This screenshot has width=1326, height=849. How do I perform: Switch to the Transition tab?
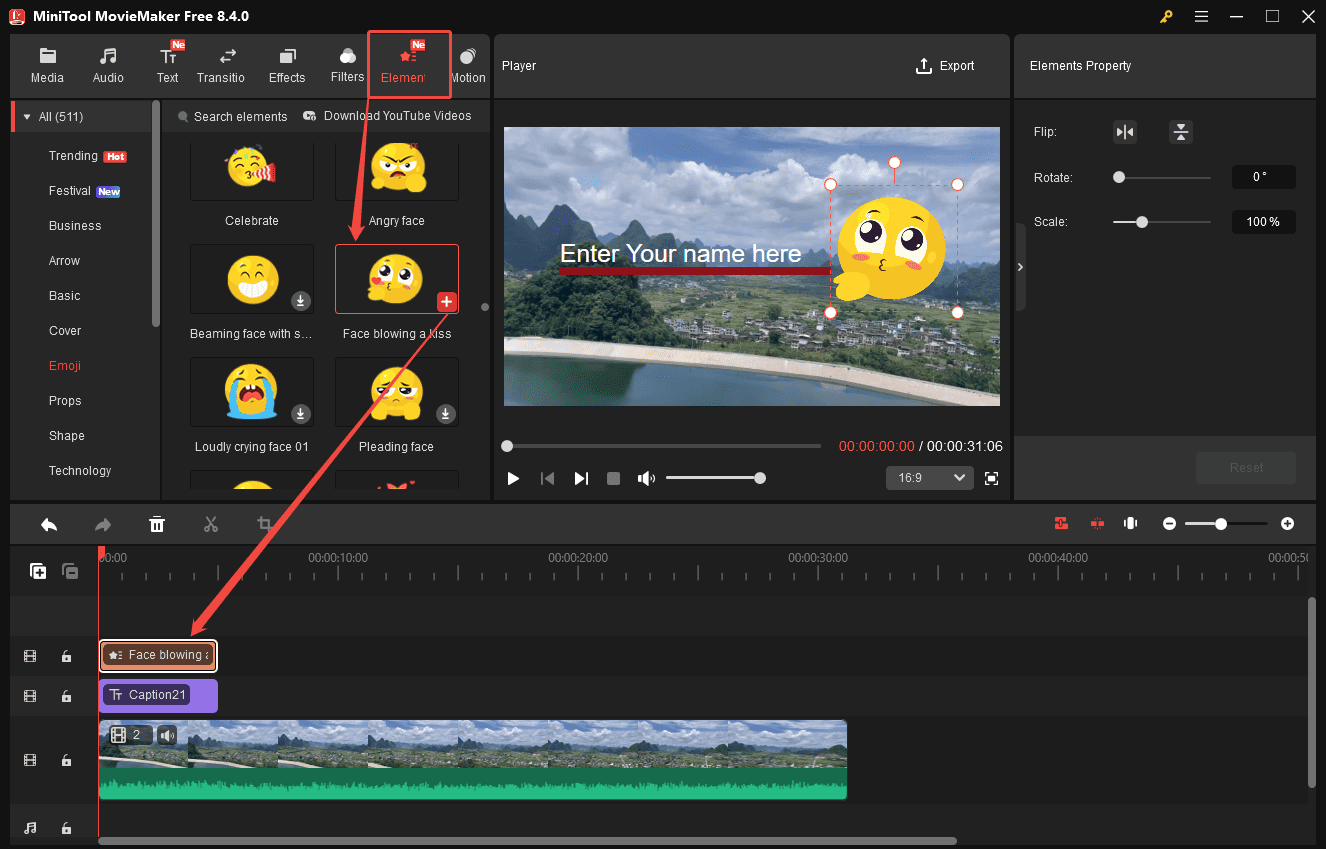click(221, 64)
